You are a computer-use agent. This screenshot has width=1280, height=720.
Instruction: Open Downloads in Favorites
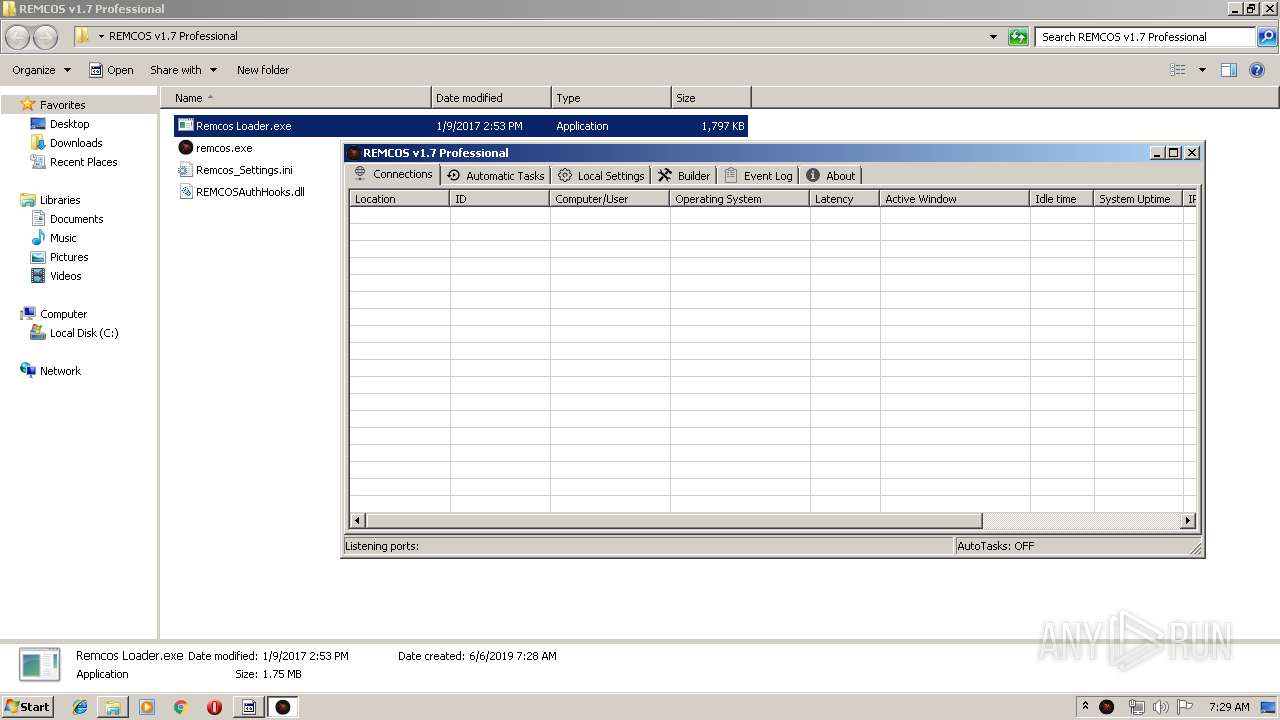[76, 143]
